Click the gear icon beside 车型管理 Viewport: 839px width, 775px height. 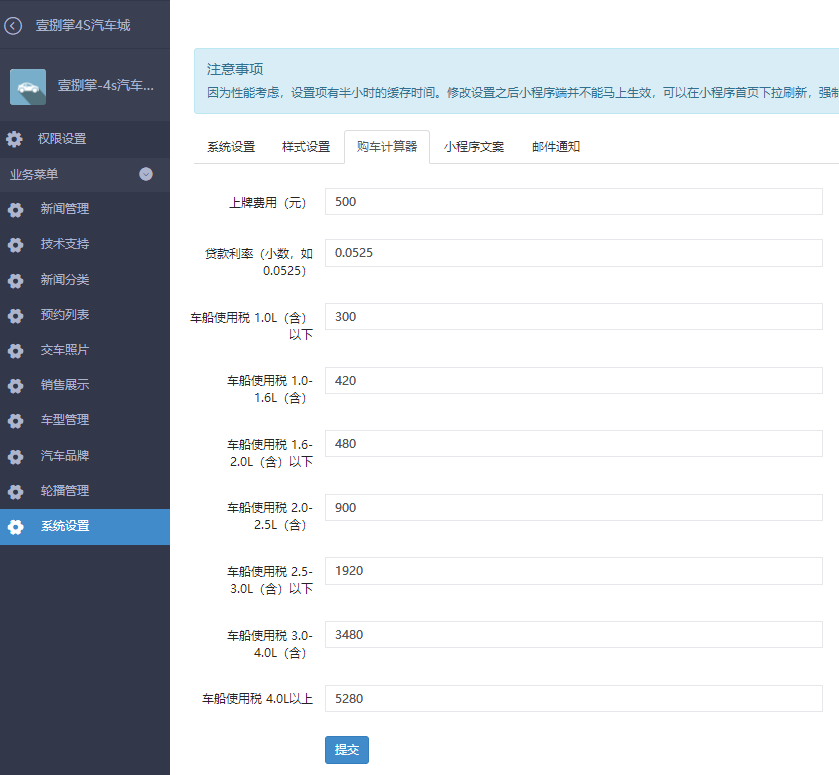click(16, 421)
